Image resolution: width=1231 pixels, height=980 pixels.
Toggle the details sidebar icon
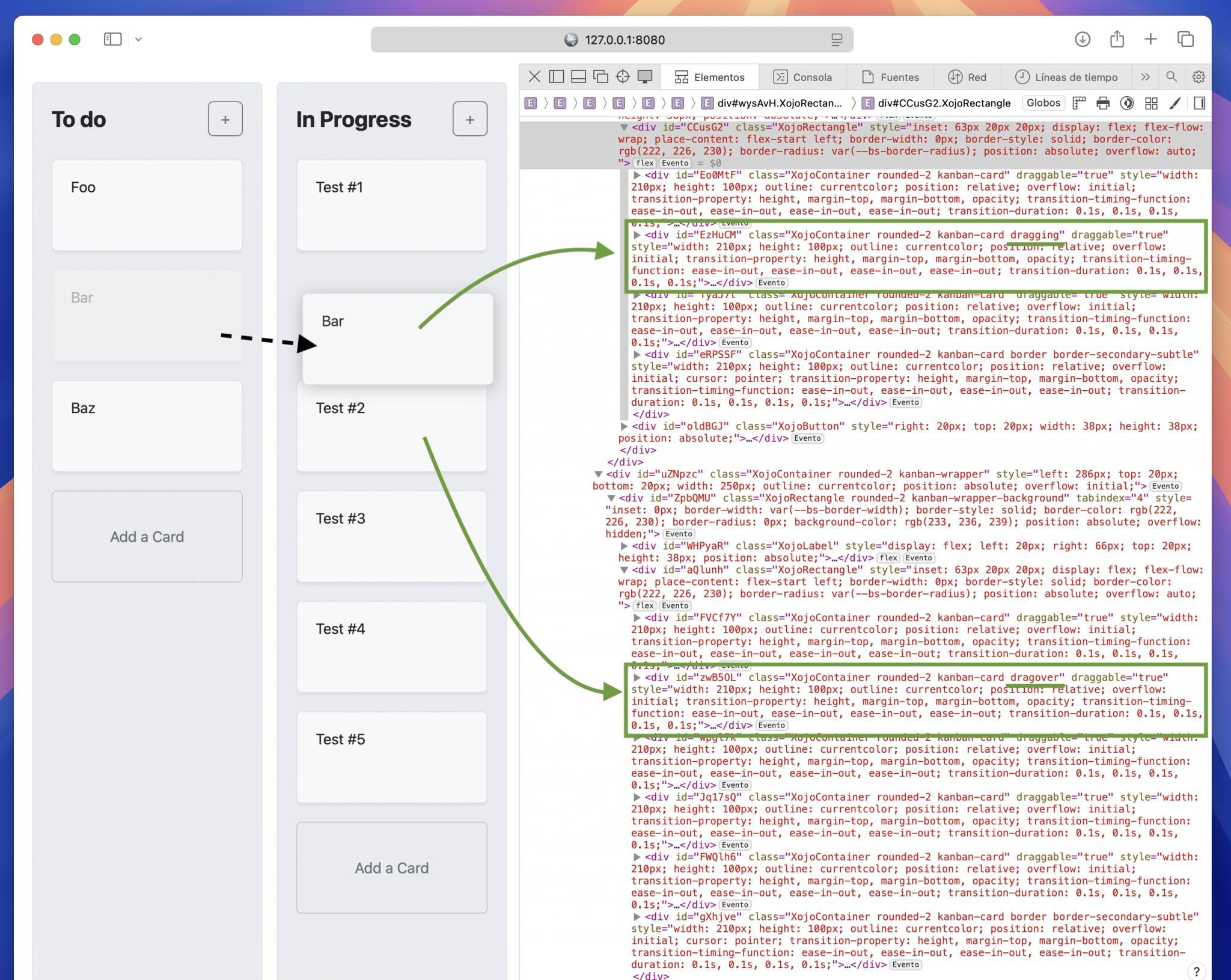(x=1200, y=103)
